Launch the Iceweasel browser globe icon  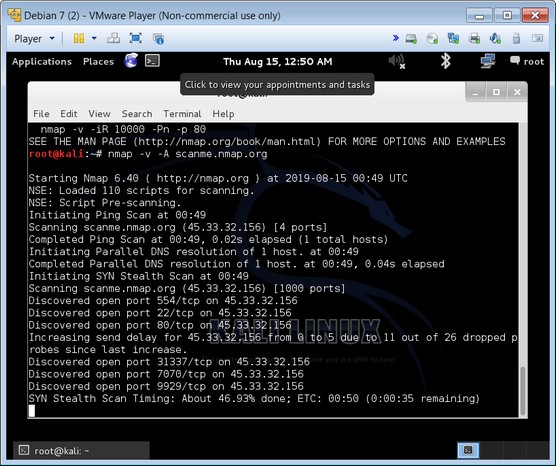tap(131, 61)
